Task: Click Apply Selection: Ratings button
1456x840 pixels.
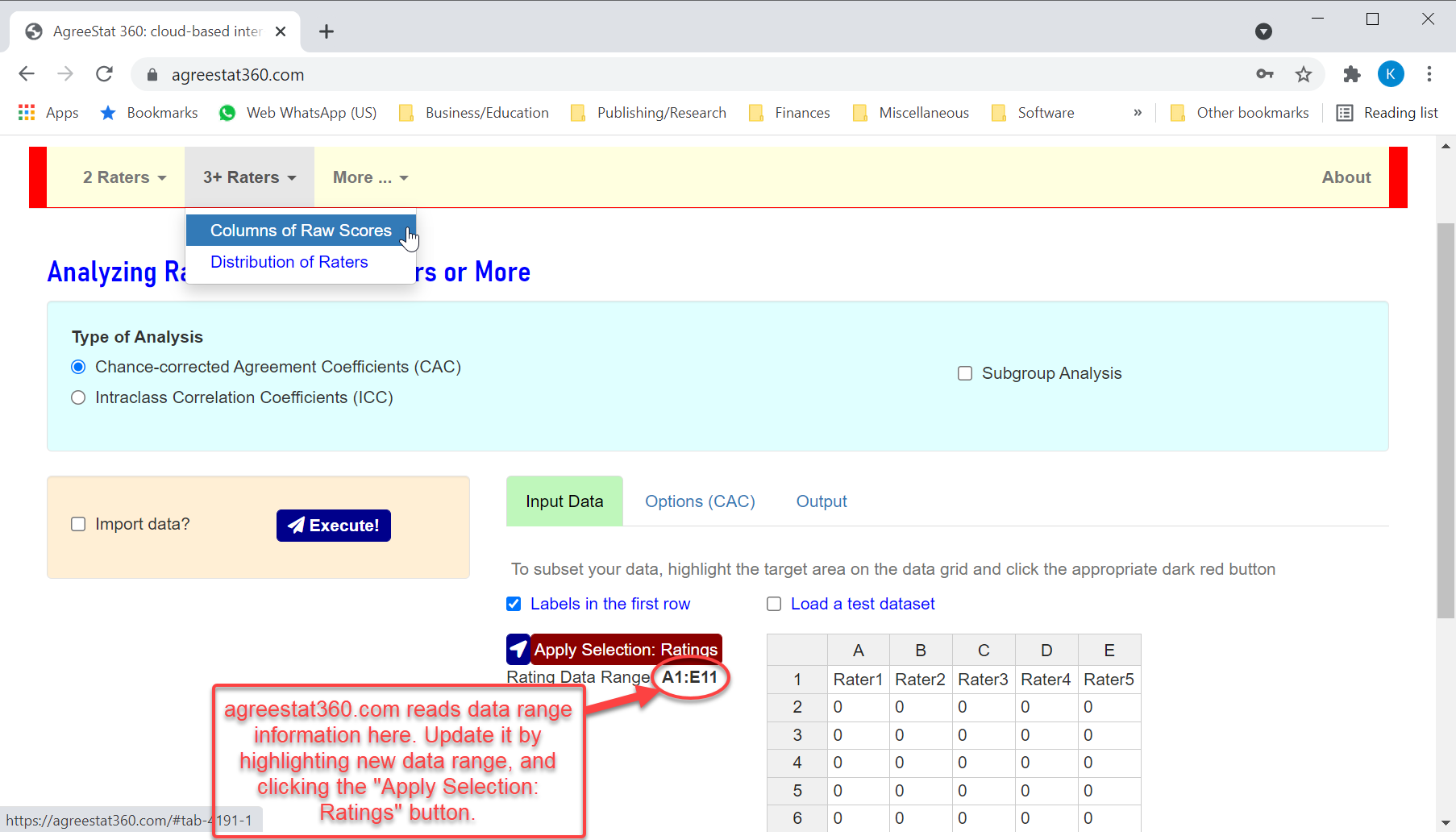Action: pyautogui.click(x=626, y=649)
